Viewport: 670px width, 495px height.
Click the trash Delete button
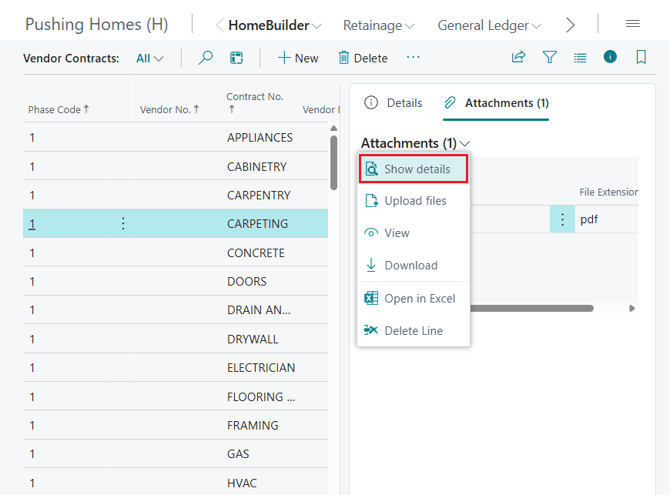click(x=363, y=58)
